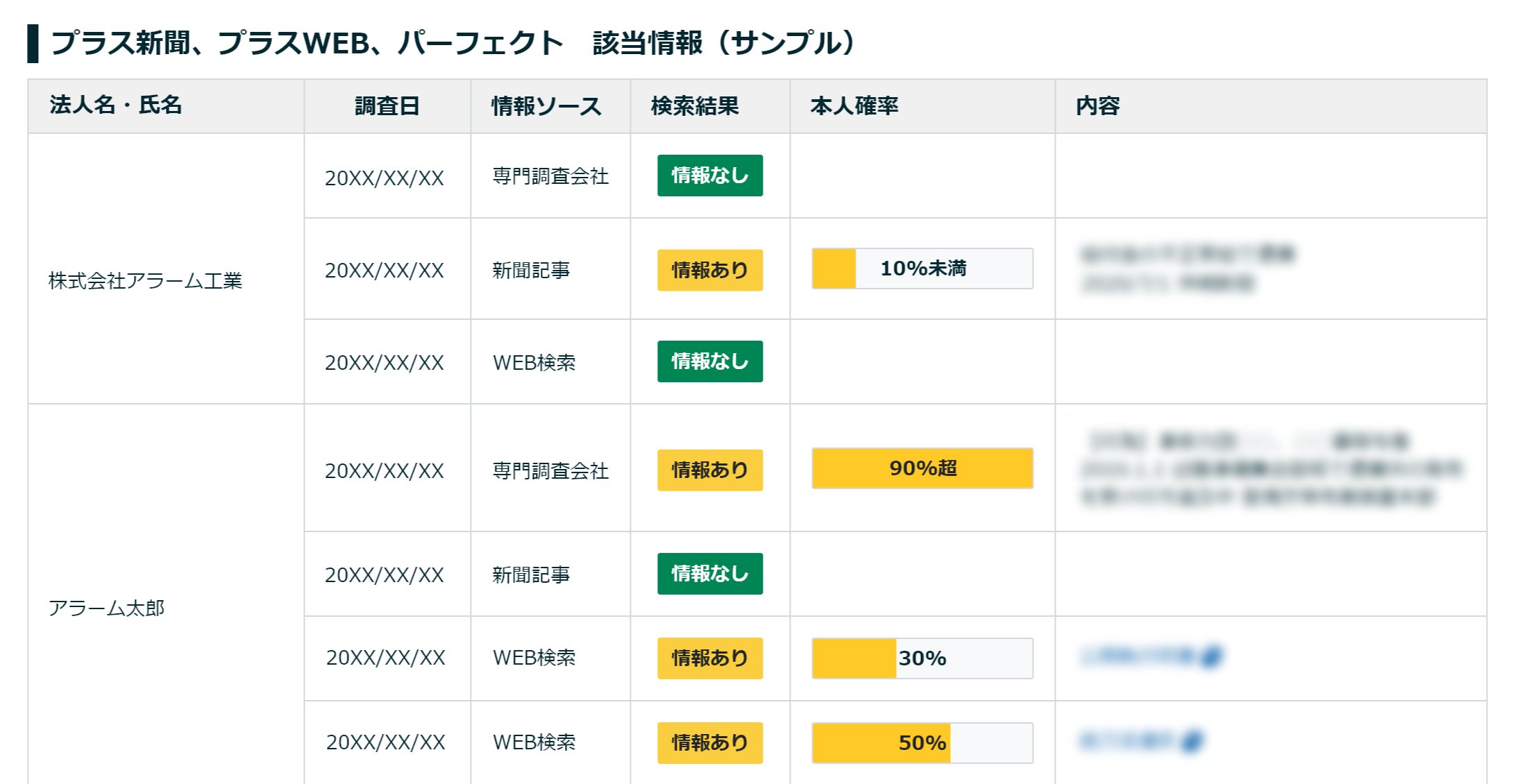Viewport: 1518px width, 784px height.
Task: Select アラーム太郎 name cell
Action: pyautogui.click(x=106, y=608)
